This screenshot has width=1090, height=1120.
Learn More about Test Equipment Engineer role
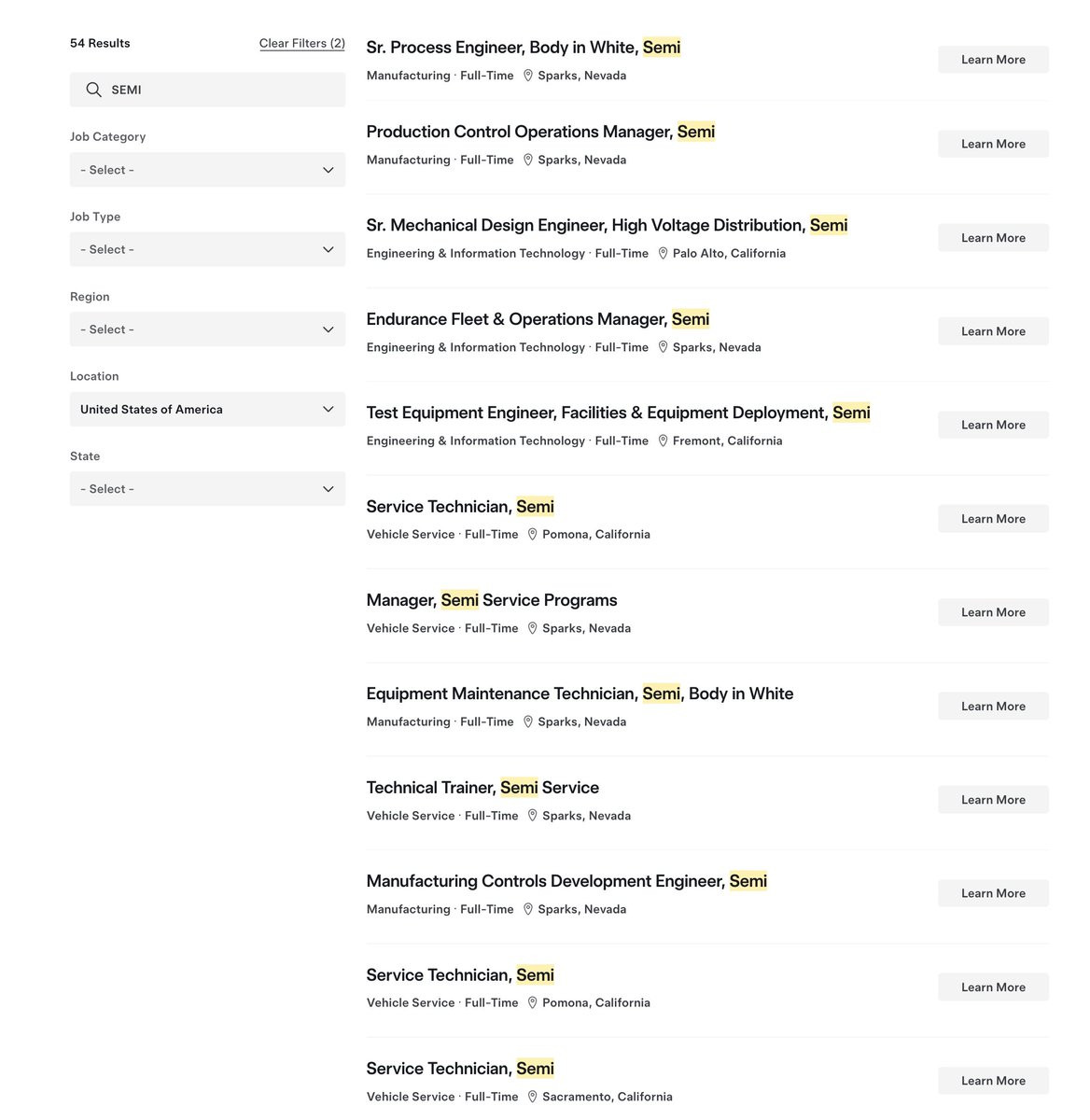point(993,425)
